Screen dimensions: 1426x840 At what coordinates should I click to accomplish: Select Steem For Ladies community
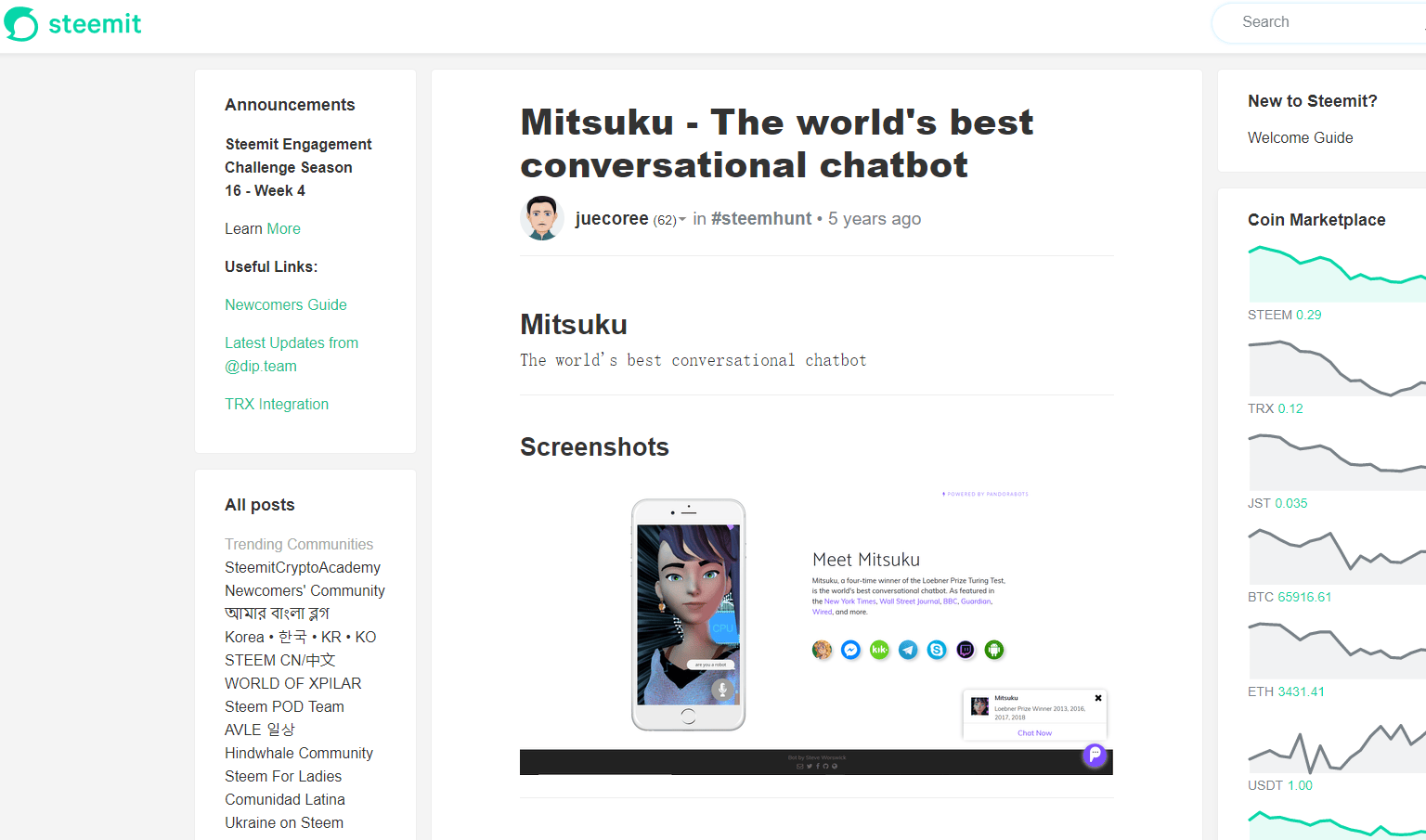tap(283, 776)
